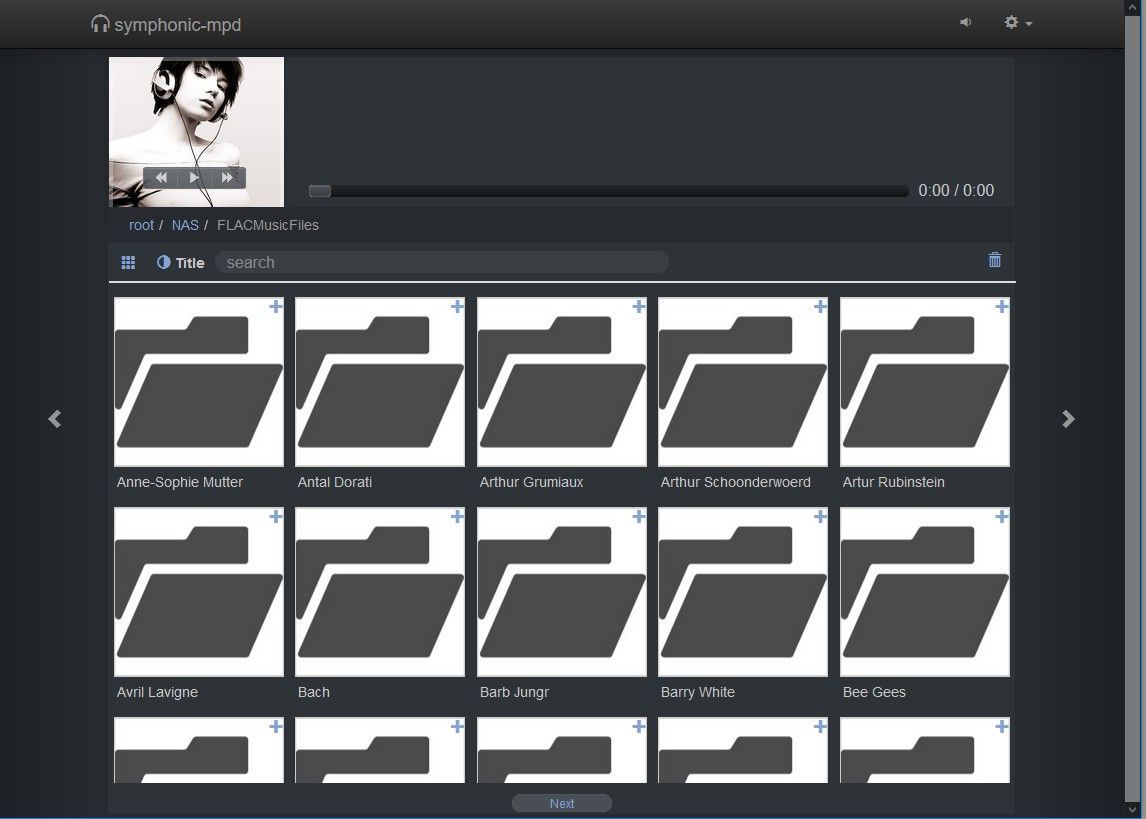Screen dimensions: 1146x819
Task: Click the playback progress slider handle
Action: click(320, 191)
